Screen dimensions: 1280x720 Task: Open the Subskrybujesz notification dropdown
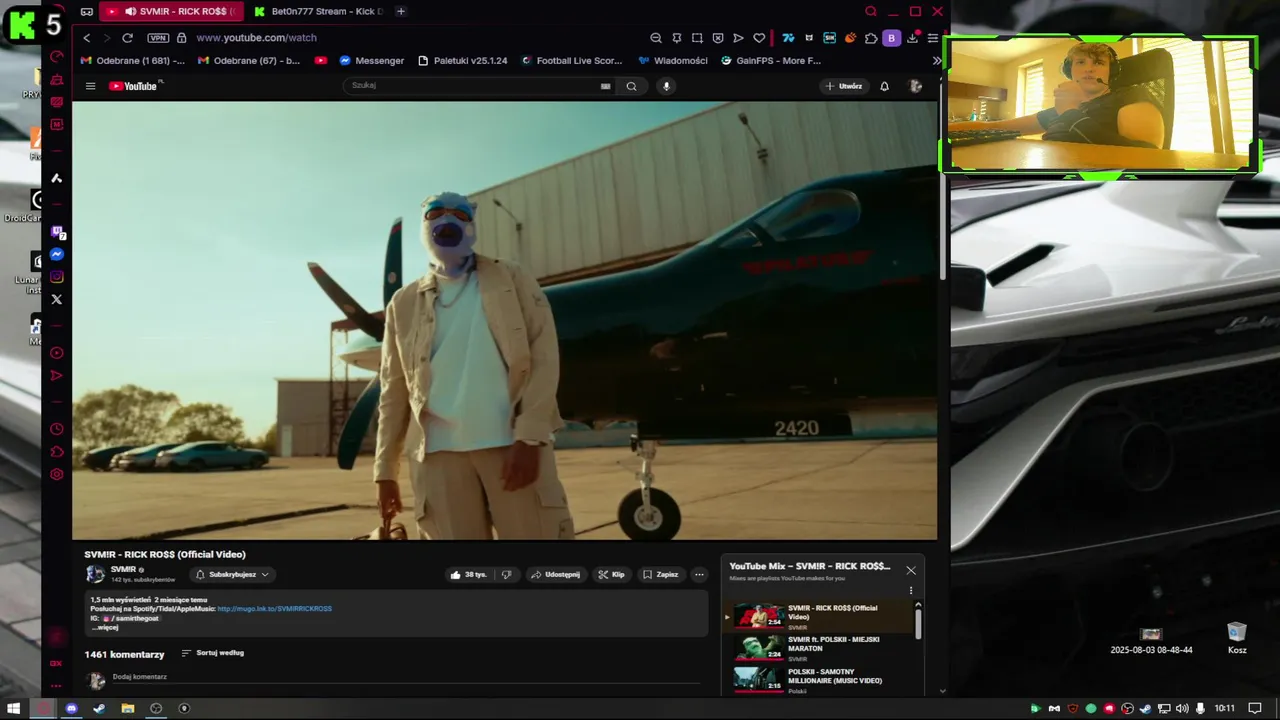point(232,574)
